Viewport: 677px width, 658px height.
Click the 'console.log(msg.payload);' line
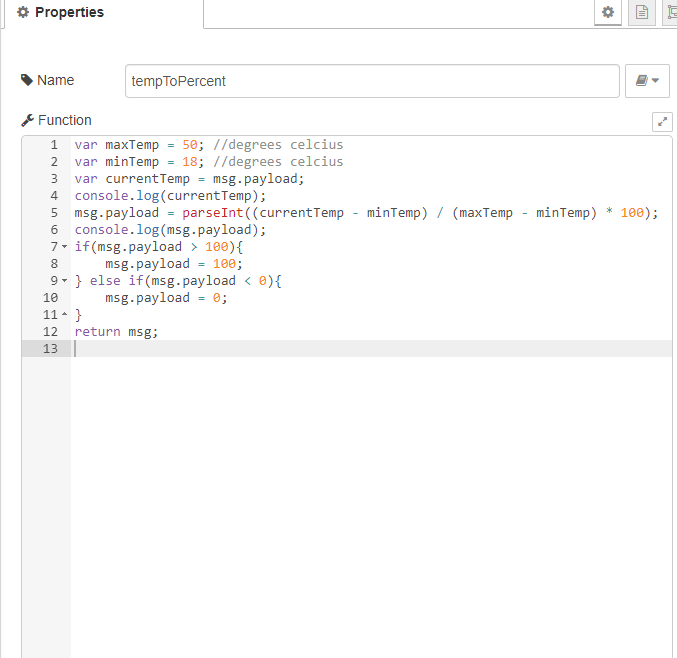coord(170,230)
